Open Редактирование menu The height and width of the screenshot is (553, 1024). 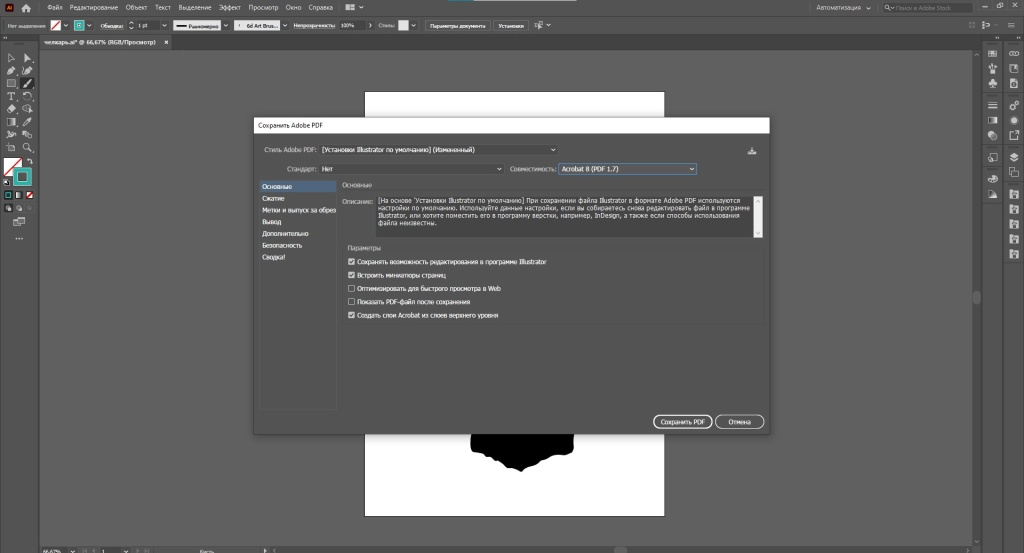tap(94, 8)
